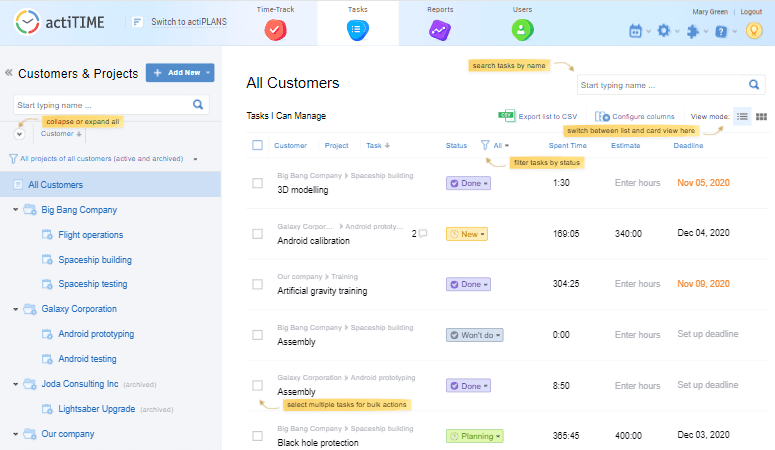Sort by the Spent Time column header

[567, 145]
